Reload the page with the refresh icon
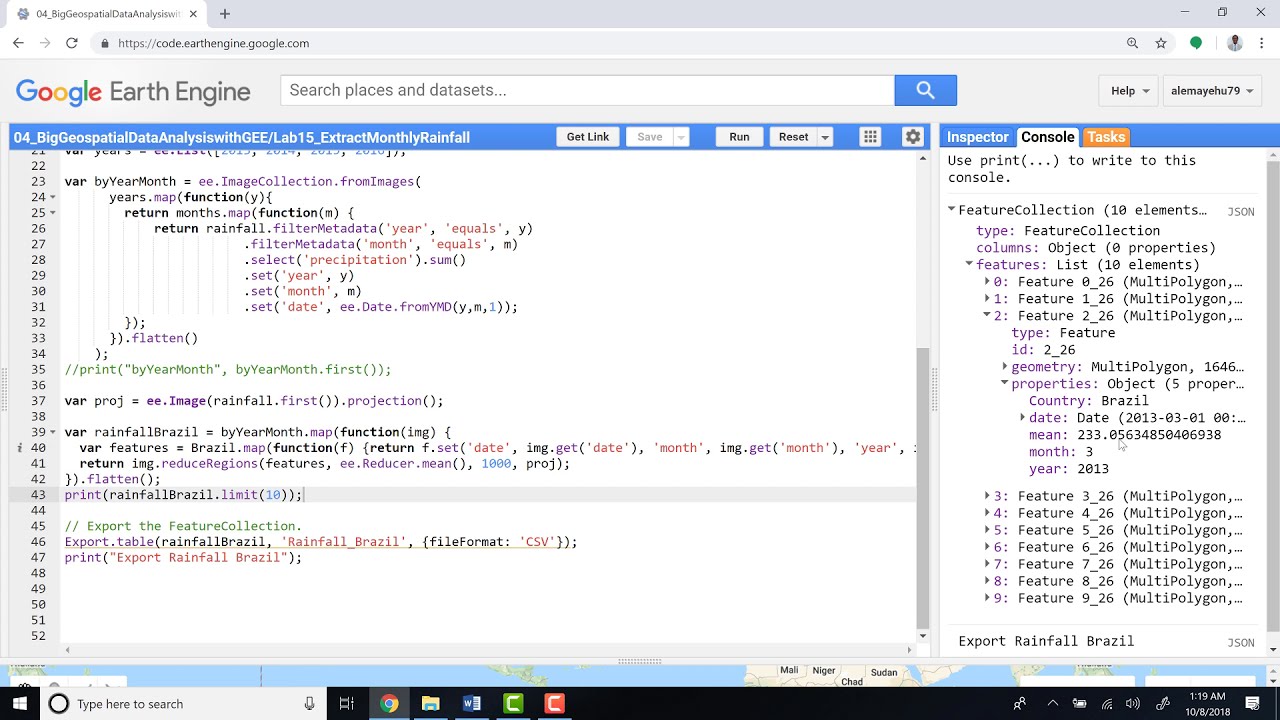The image size is (1280, 720). (71, 43)
